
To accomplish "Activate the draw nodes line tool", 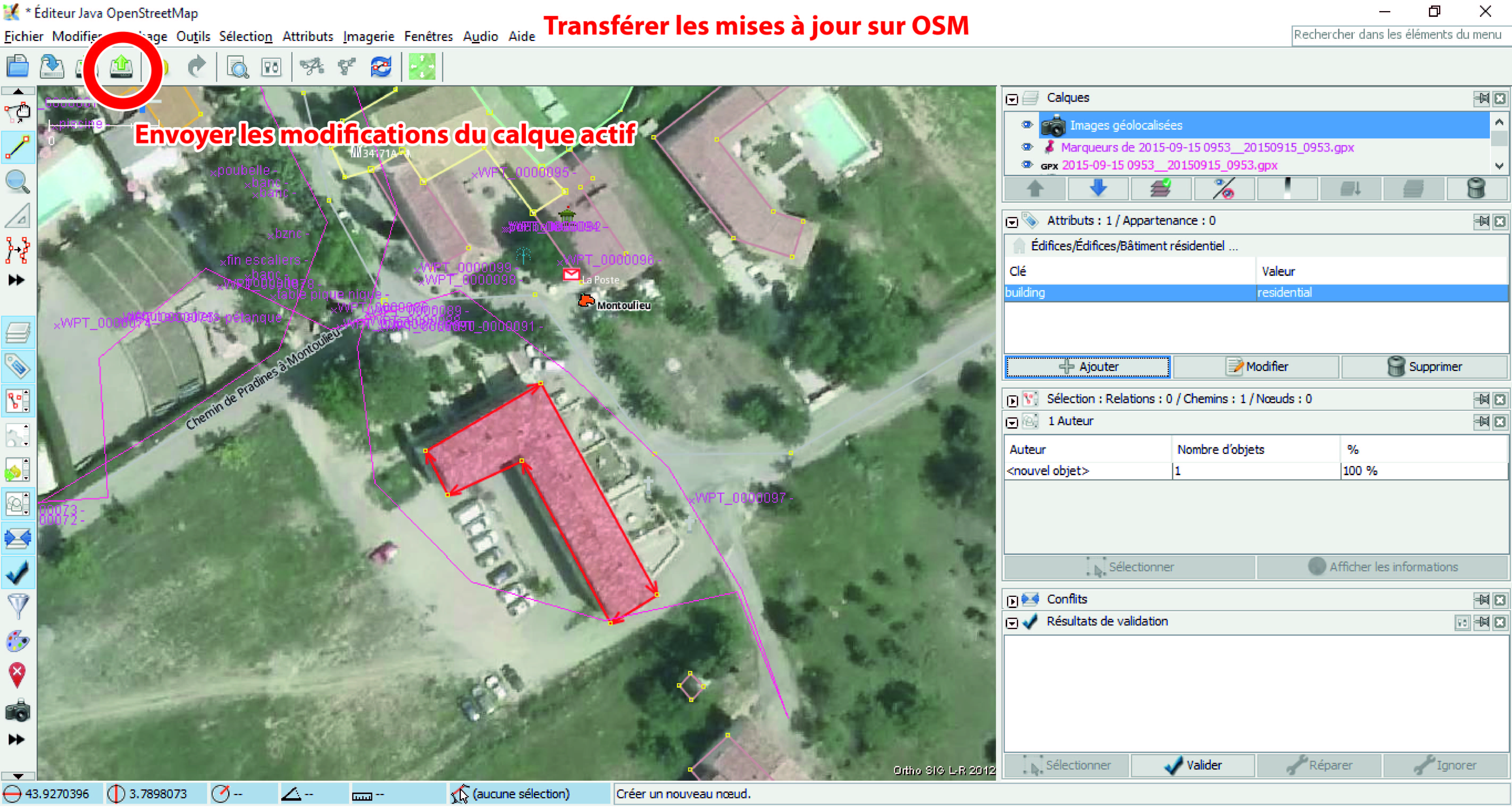I will [18, 147].
